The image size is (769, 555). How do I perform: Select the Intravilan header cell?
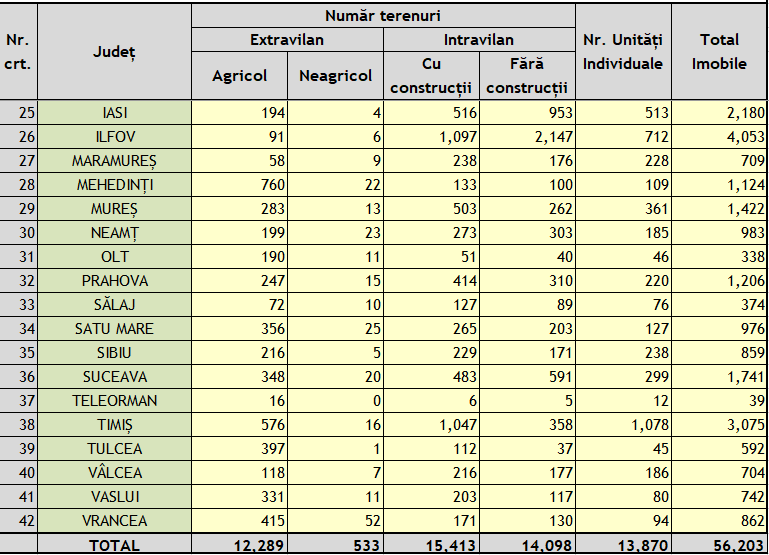[x=478, y=40]
